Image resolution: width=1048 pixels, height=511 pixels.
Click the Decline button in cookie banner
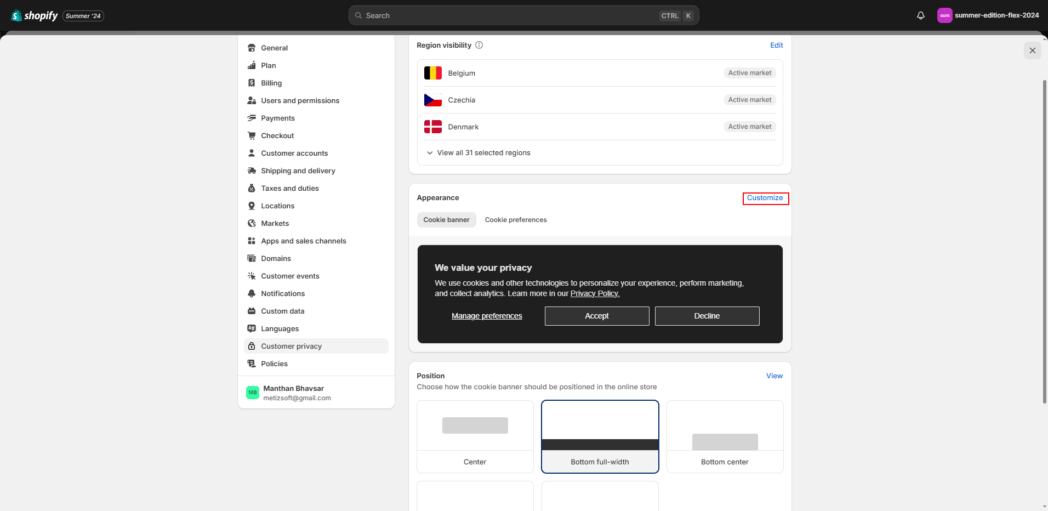[x=707, y=316]
